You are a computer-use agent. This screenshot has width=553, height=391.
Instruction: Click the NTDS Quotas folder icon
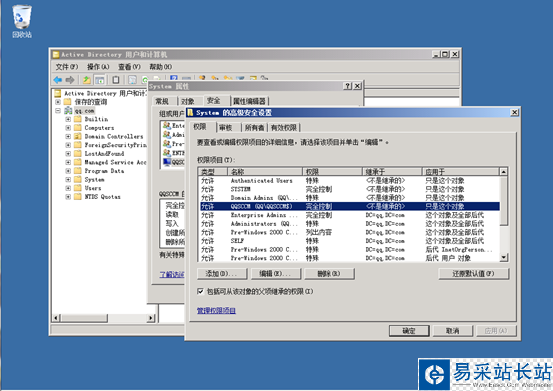[78, 197]
